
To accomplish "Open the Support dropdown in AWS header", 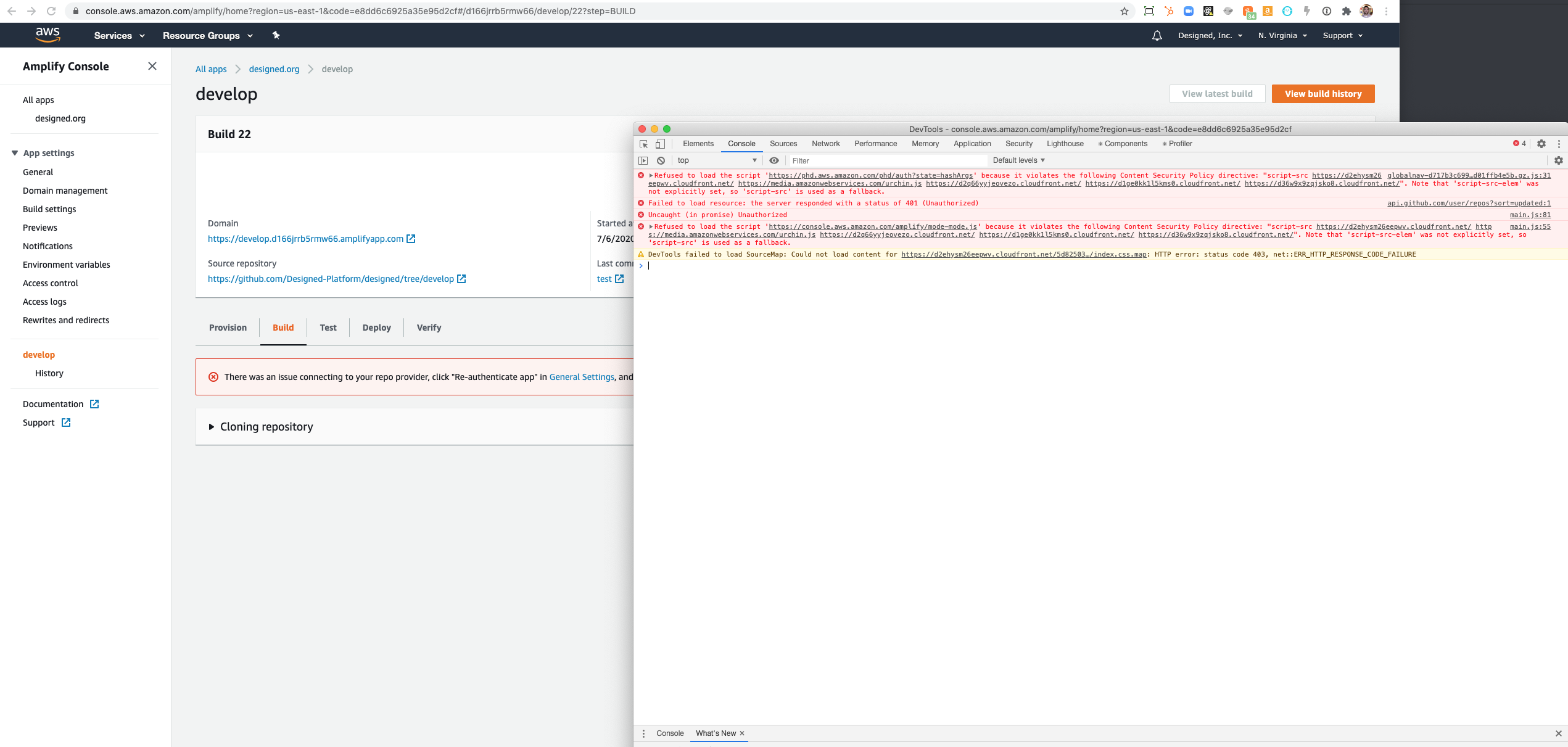I will 1343,36.
